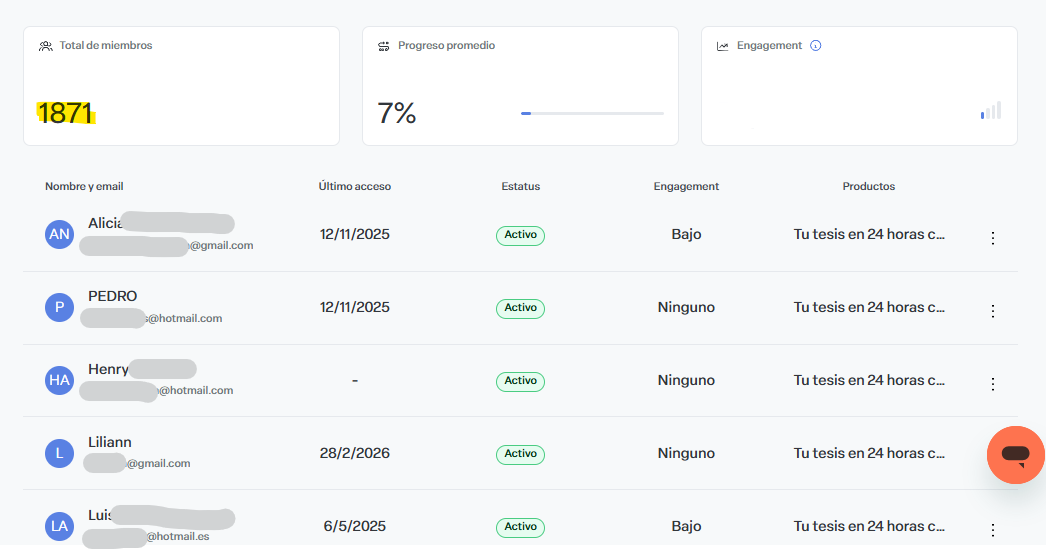Open the orange chat support bubble
The width and height of the screenshot is (1046, 550).
(1015, 455)
